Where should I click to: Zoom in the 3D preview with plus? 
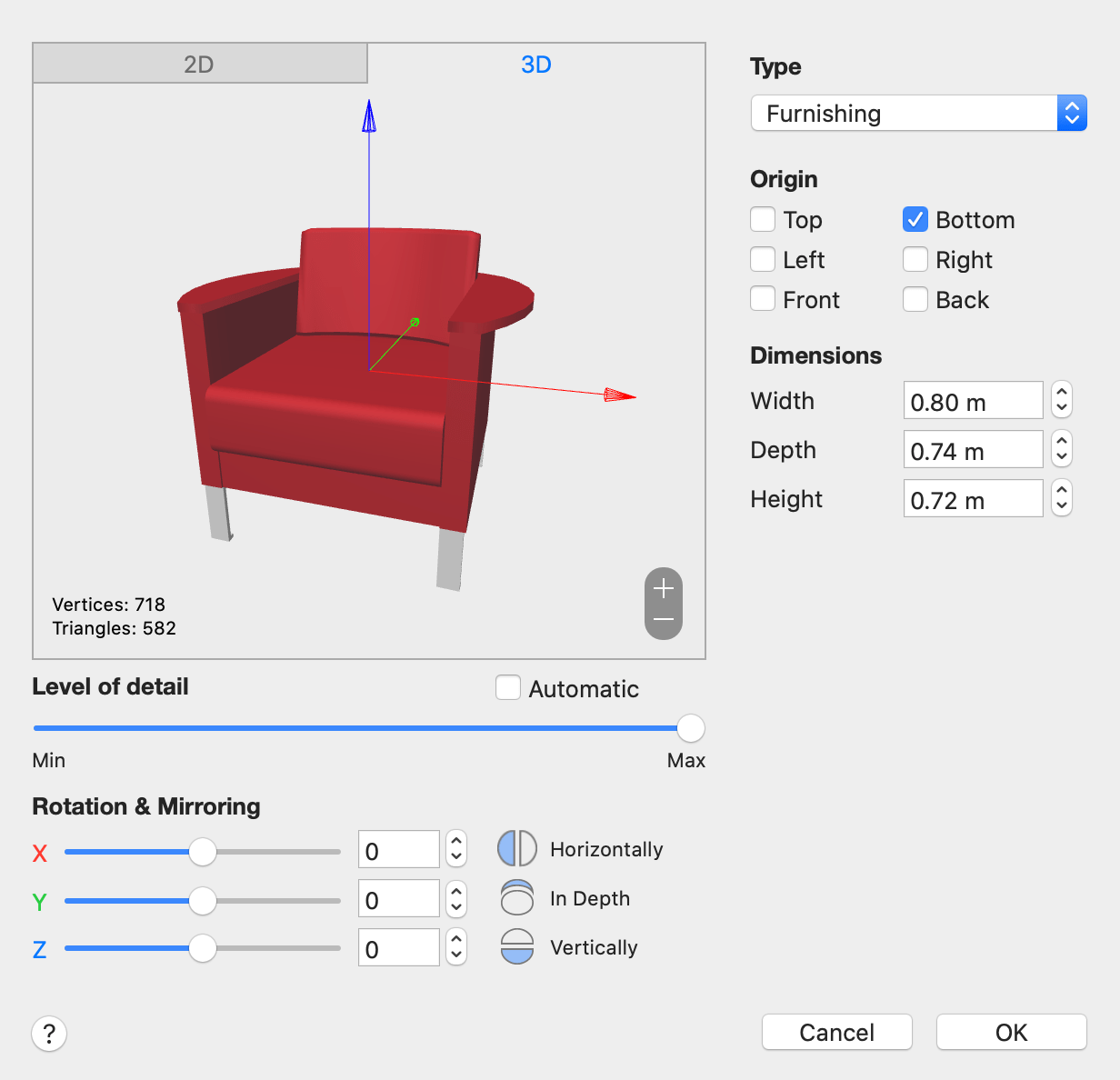664,587
